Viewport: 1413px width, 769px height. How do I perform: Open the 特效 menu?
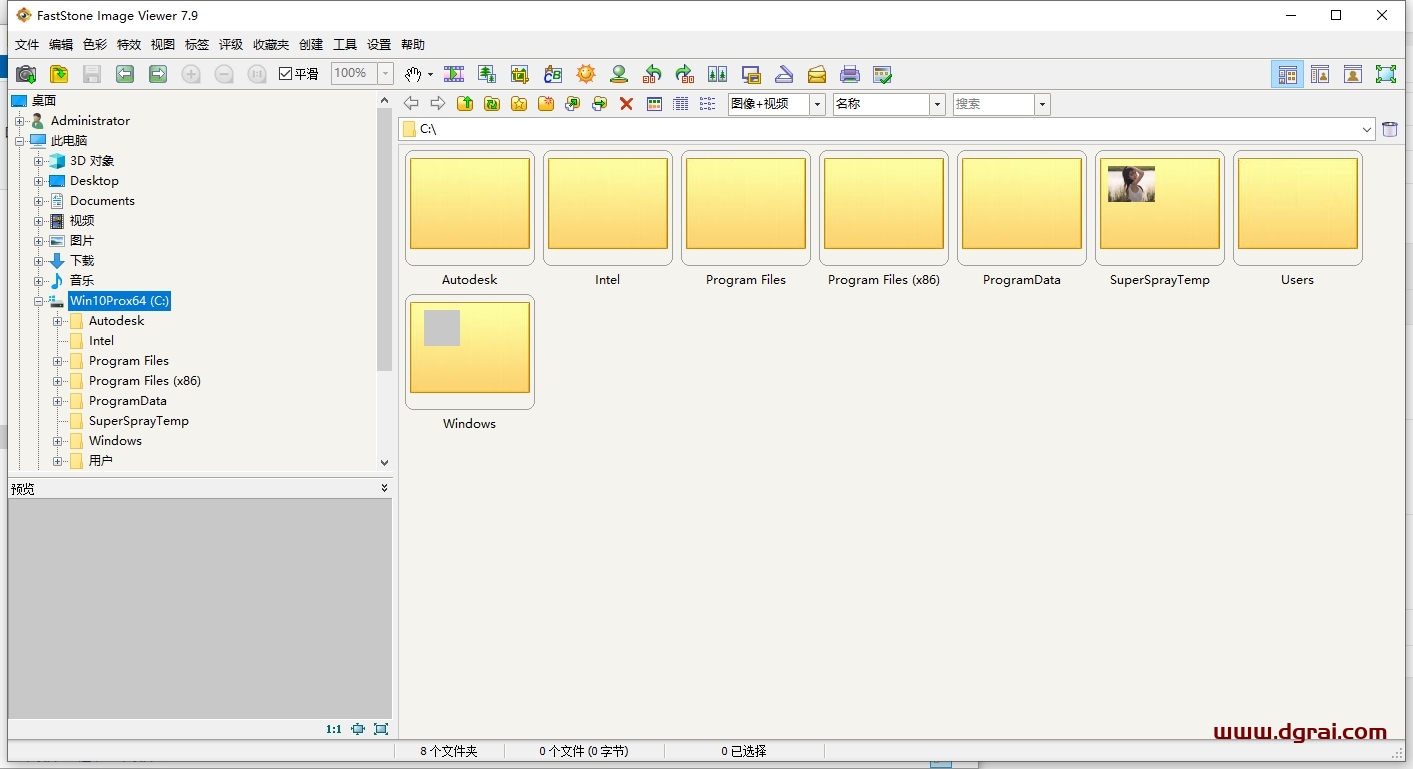129,45
